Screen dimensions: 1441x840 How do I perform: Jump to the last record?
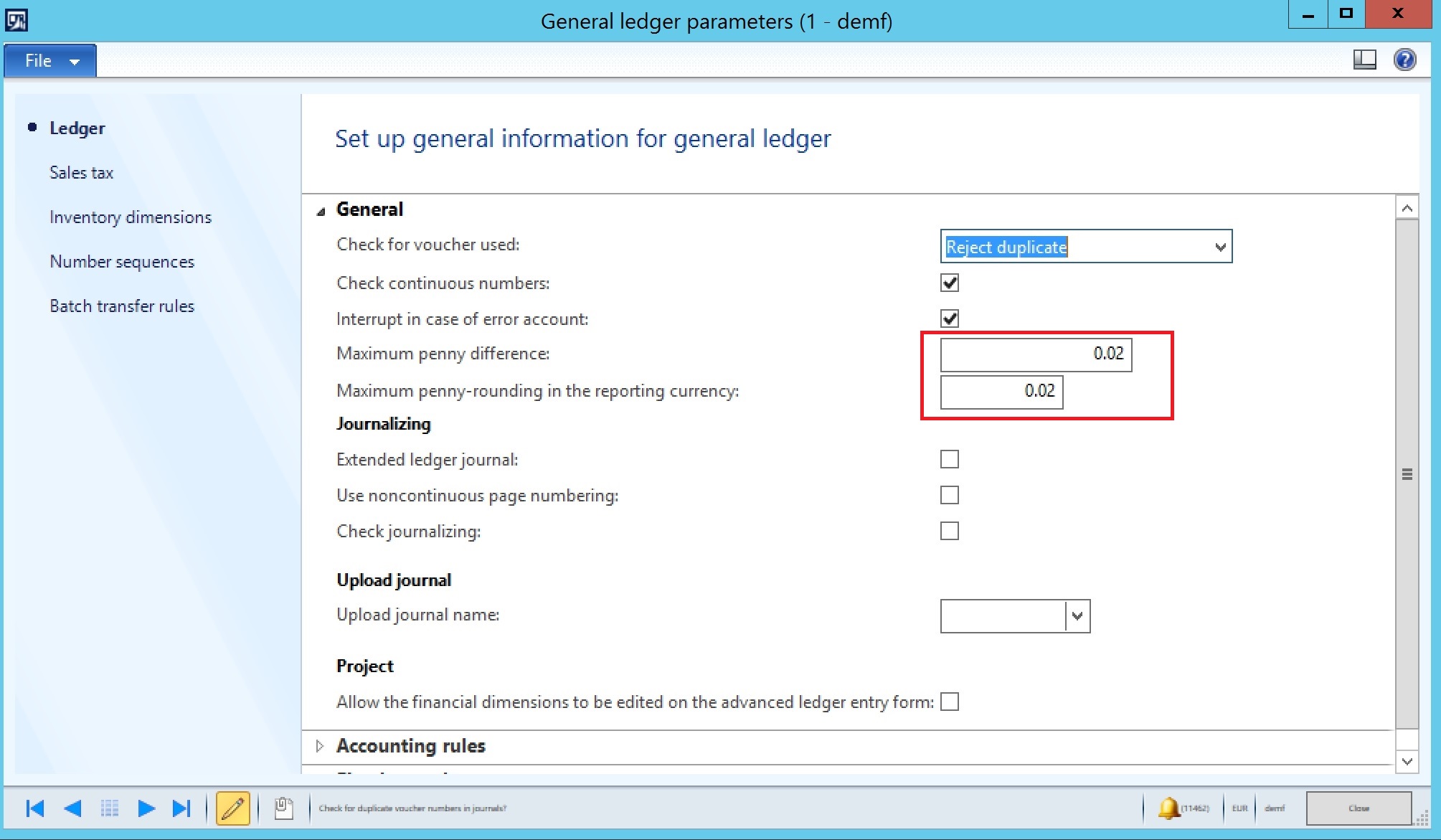click(181, 808)
